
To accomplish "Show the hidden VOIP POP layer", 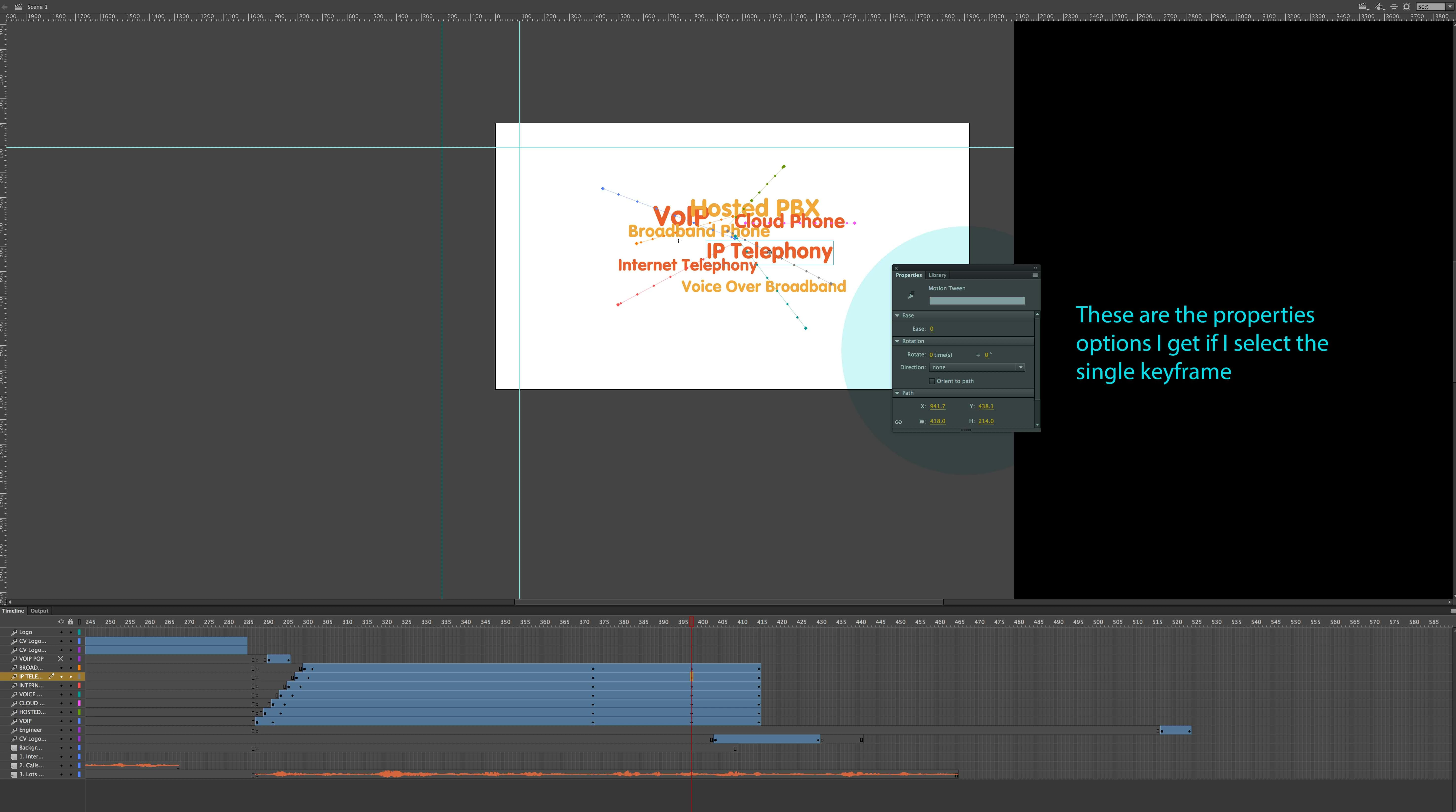I will (61, 659).
